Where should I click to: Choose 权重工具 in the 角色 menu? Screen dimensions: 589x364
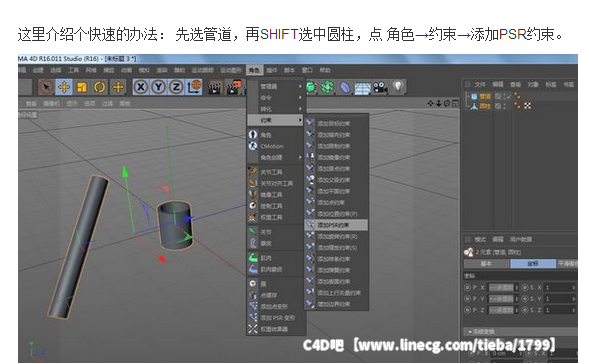271,217
